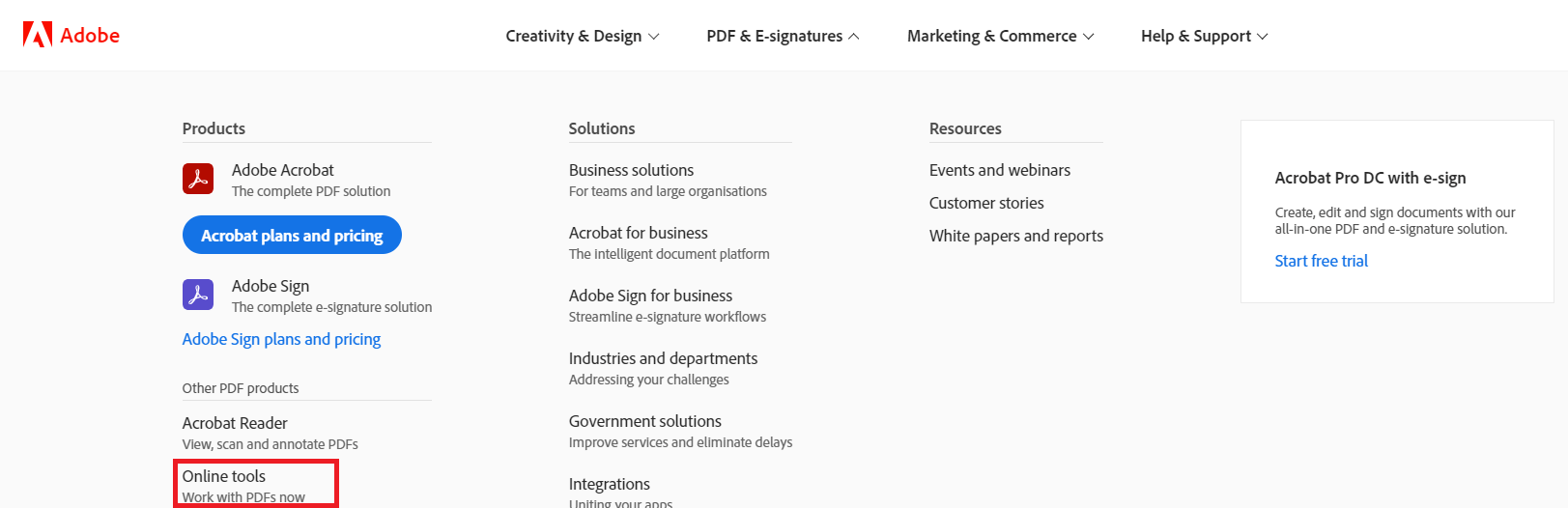This screenshot has height=508, width=1568.
Task: Click the red Adobe Acrobat product icon
Action: [x=198, y=179]
